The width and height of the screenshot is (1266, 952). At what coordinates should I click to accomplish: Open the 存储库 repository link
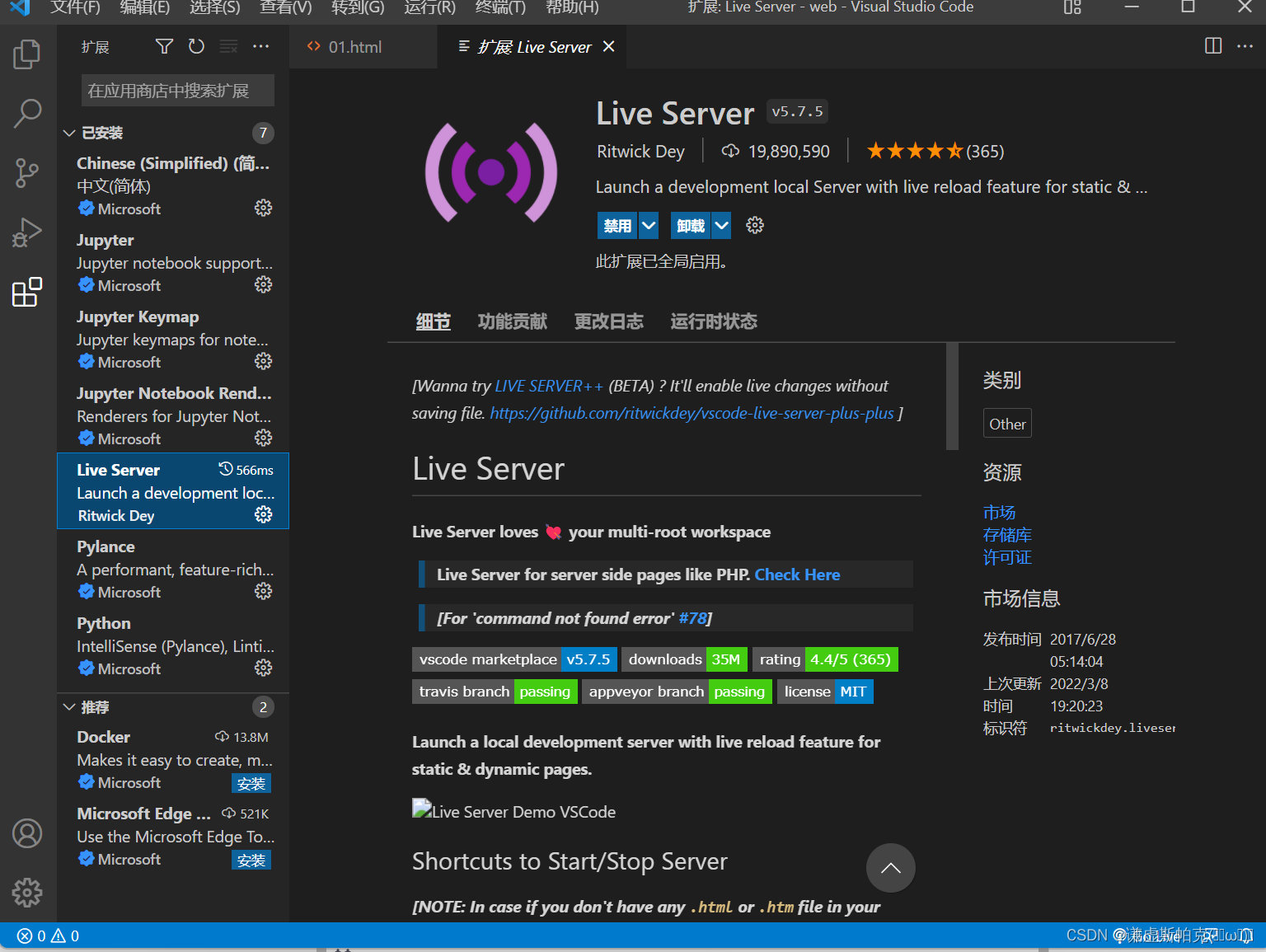(x=1007, y=535)
